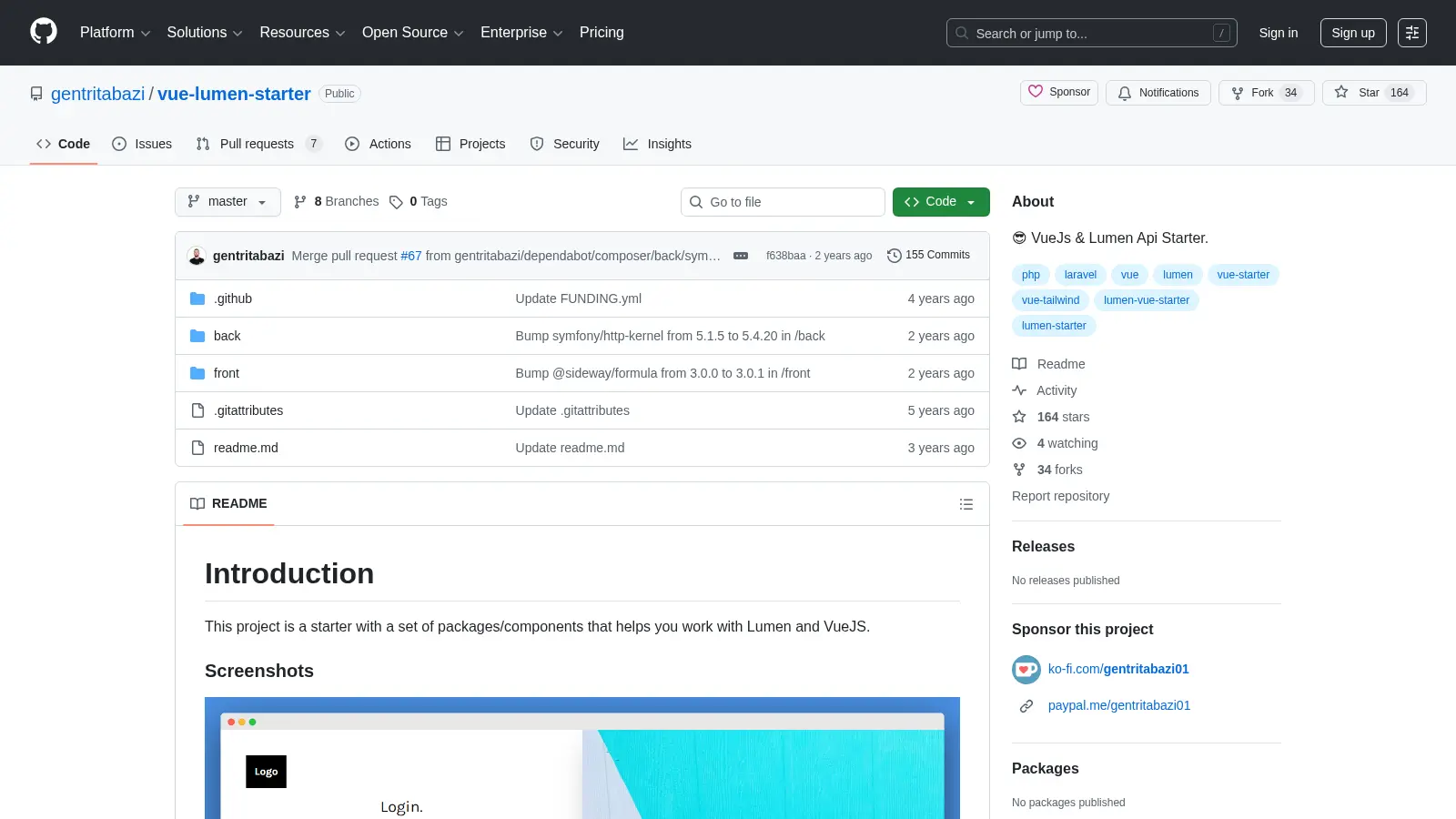Open pull request #67 link
Screen dimensions: 1456x819
coord(411,256)
